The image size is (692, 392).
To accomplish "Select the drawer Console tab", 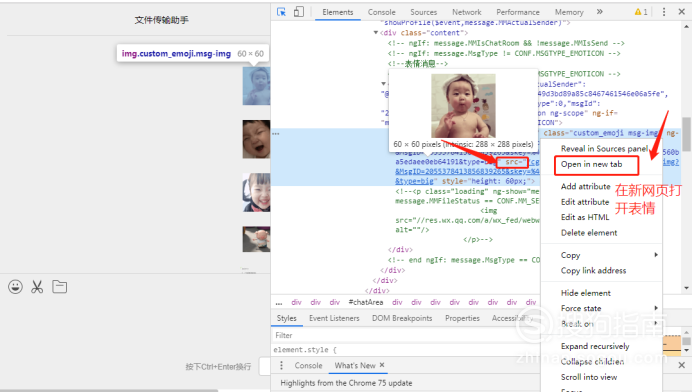I will 308,366.
